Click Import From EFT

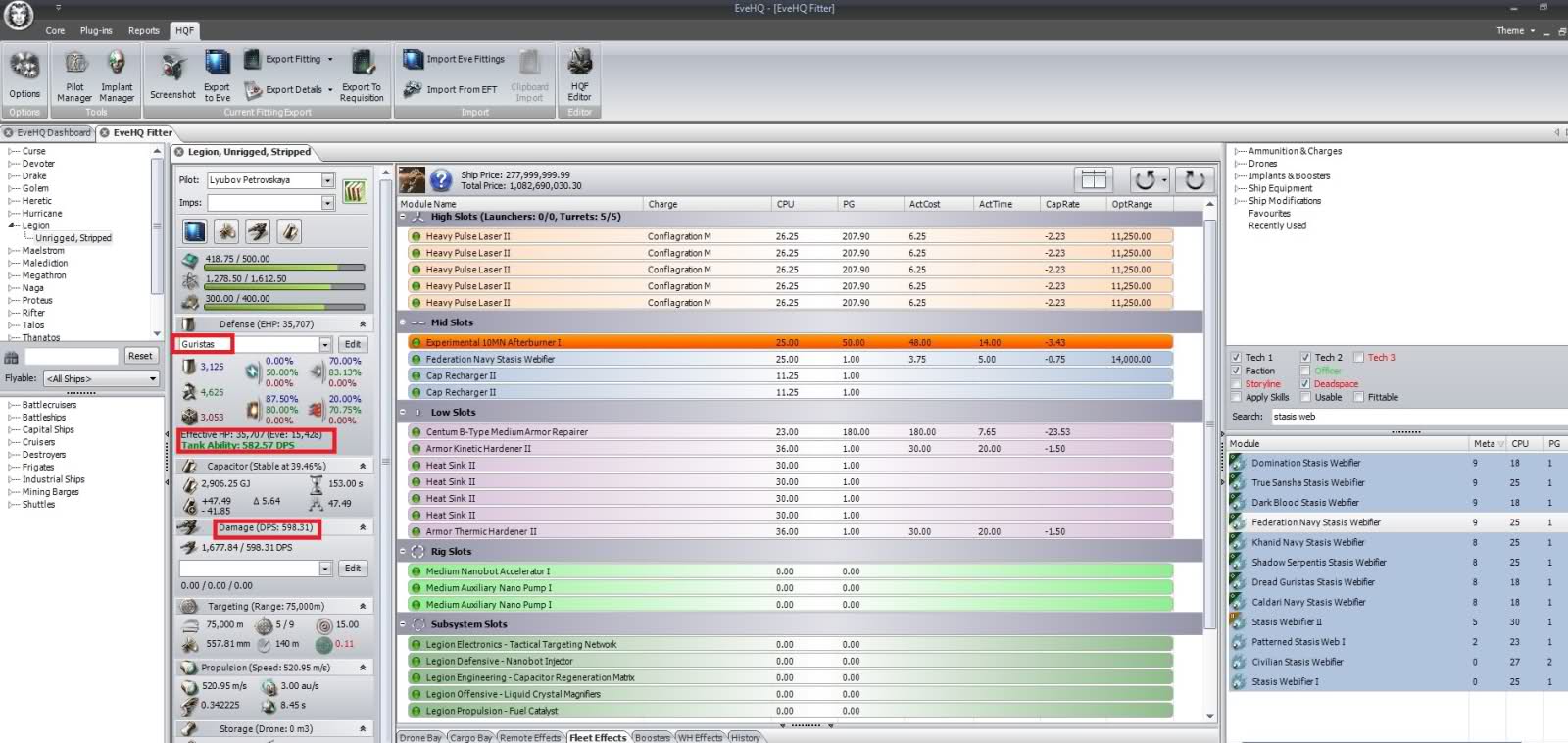(451, 89)
